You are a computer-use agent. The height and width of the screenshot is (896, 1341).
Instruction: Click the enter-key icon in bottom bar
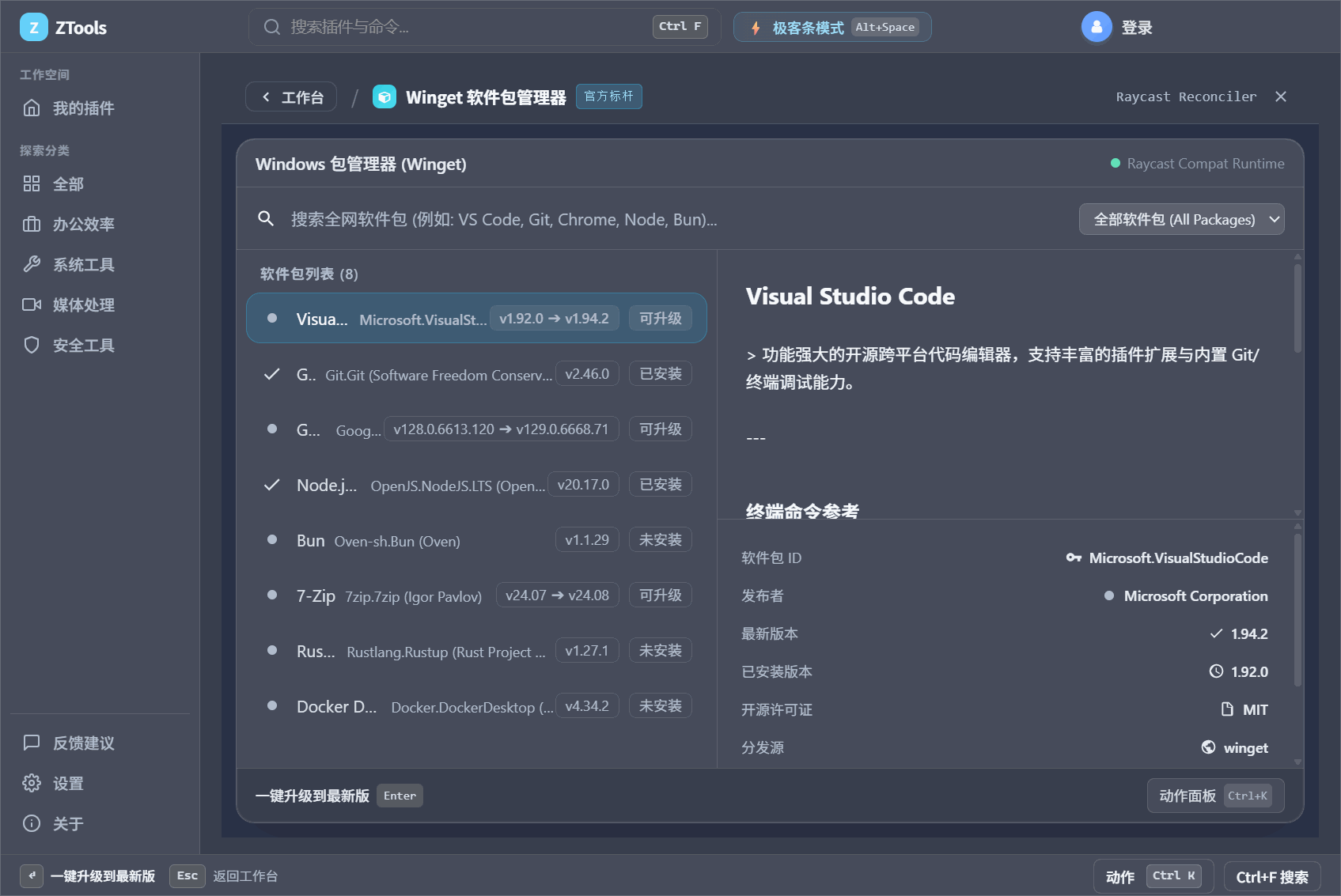pyautogui.click(x=32, y=876)
